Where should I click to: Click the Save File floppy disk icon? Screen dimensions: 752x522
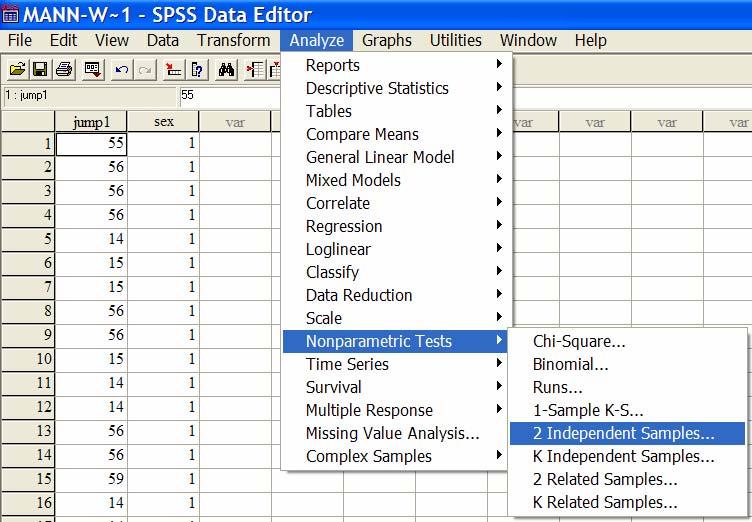point(40,70)
